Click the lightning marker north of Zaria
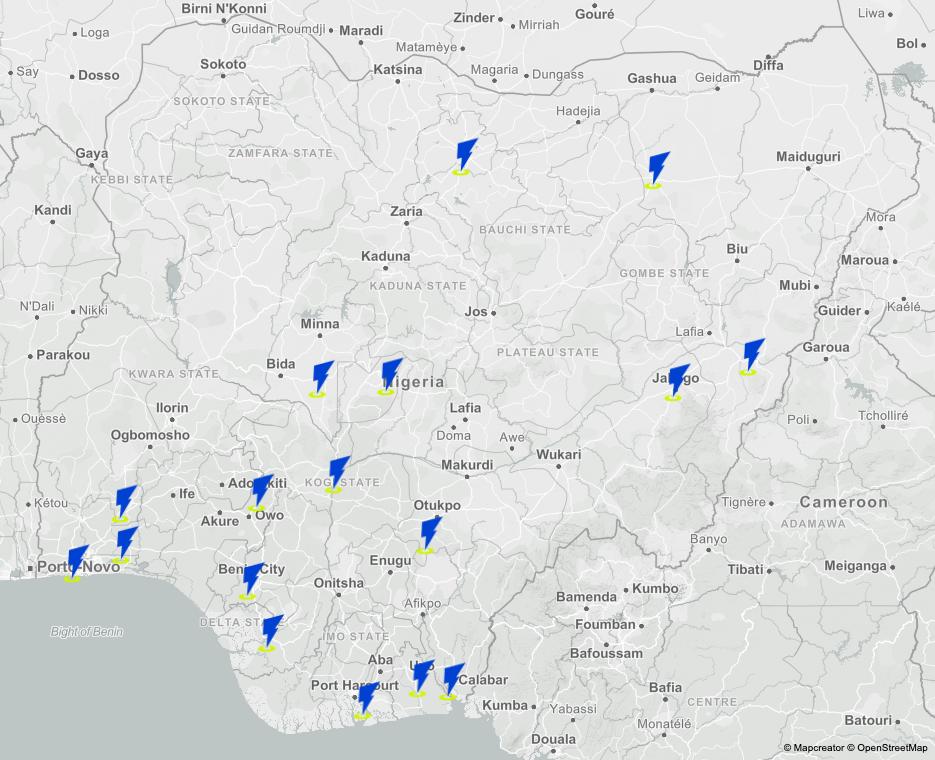 click(465, 157)
